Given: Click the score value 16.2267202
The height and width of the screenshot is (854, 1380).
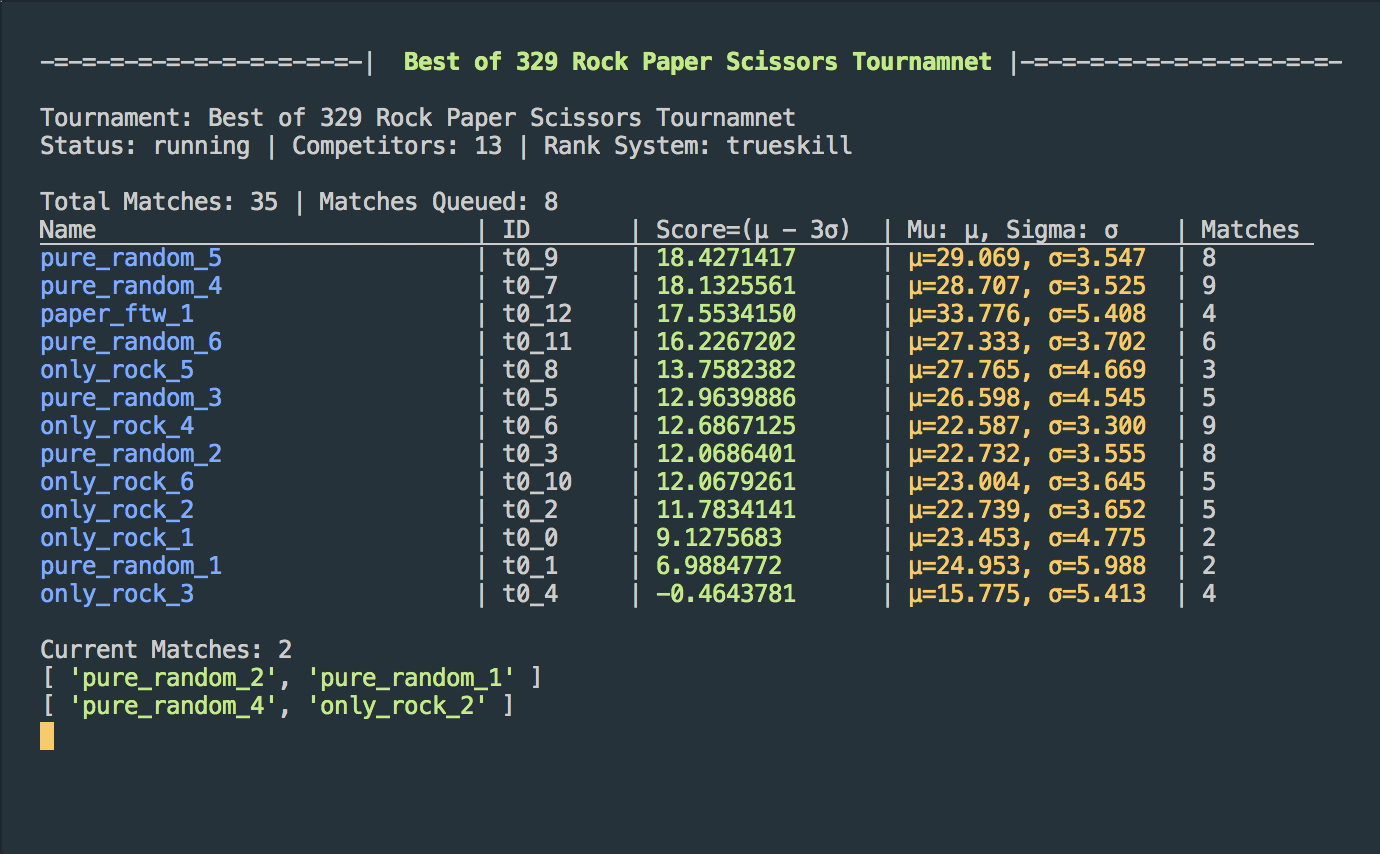Looking at the screenshot, I should click(x=726, y=342).
